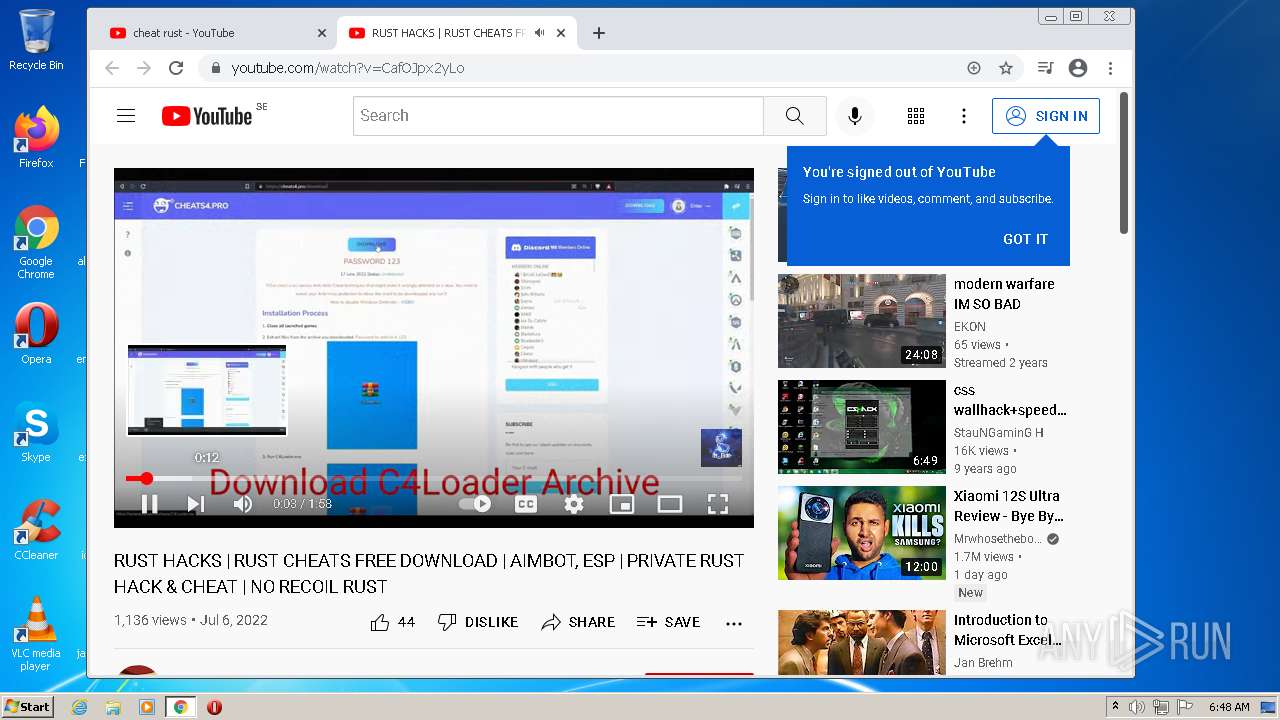
Task: Skip to the next video
Action: coord(196,504)
